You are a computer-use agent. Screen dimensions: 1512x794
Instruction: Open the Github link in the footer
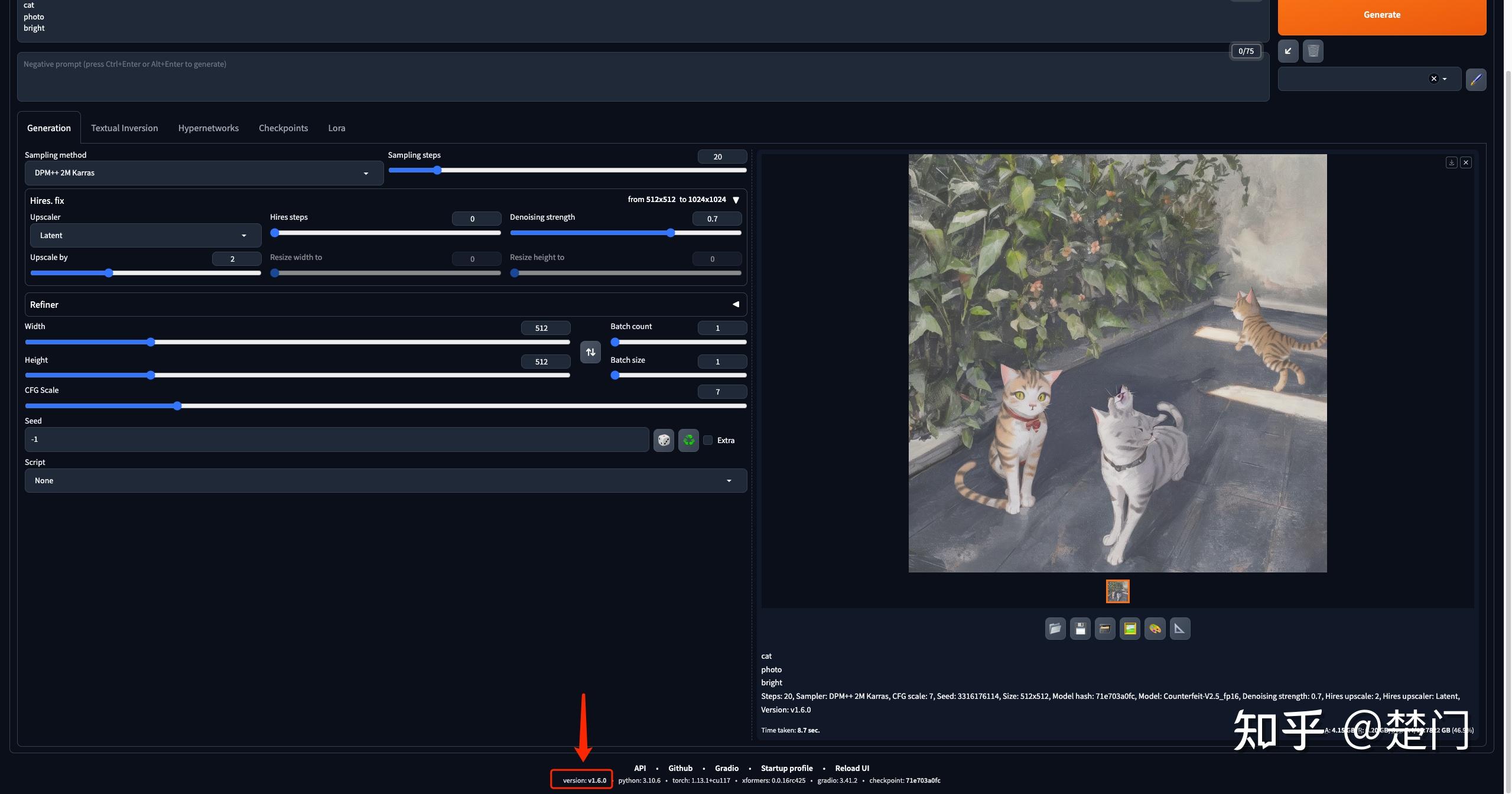[679, 768]
